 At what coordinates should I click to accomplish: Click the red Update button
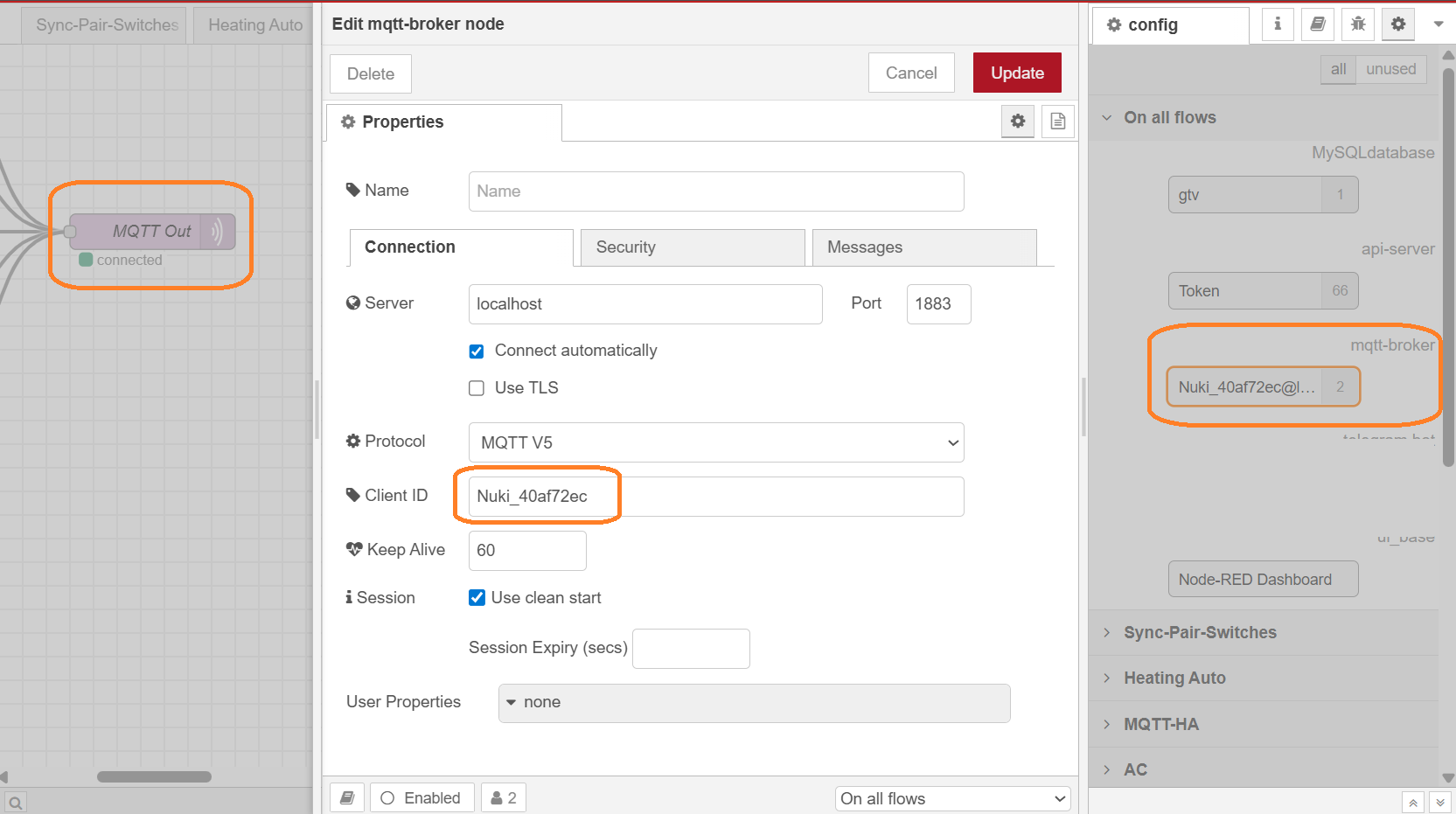(1017, 73)
